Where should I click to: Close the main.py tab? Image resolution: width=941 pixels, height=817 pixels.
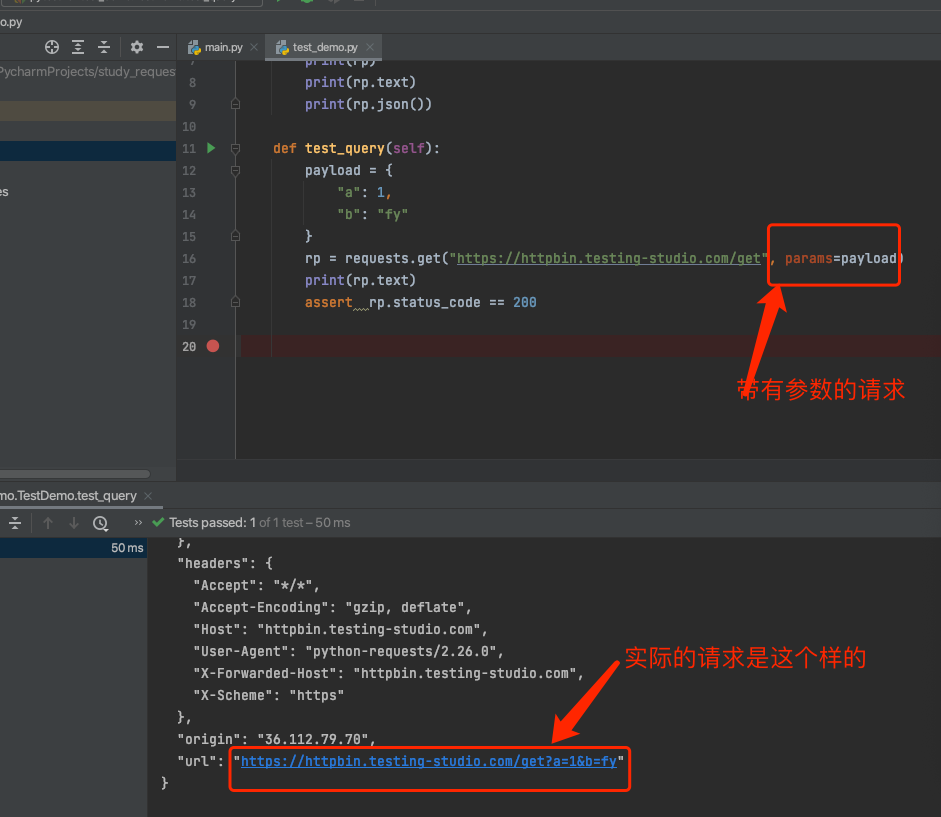click(254, 47)
